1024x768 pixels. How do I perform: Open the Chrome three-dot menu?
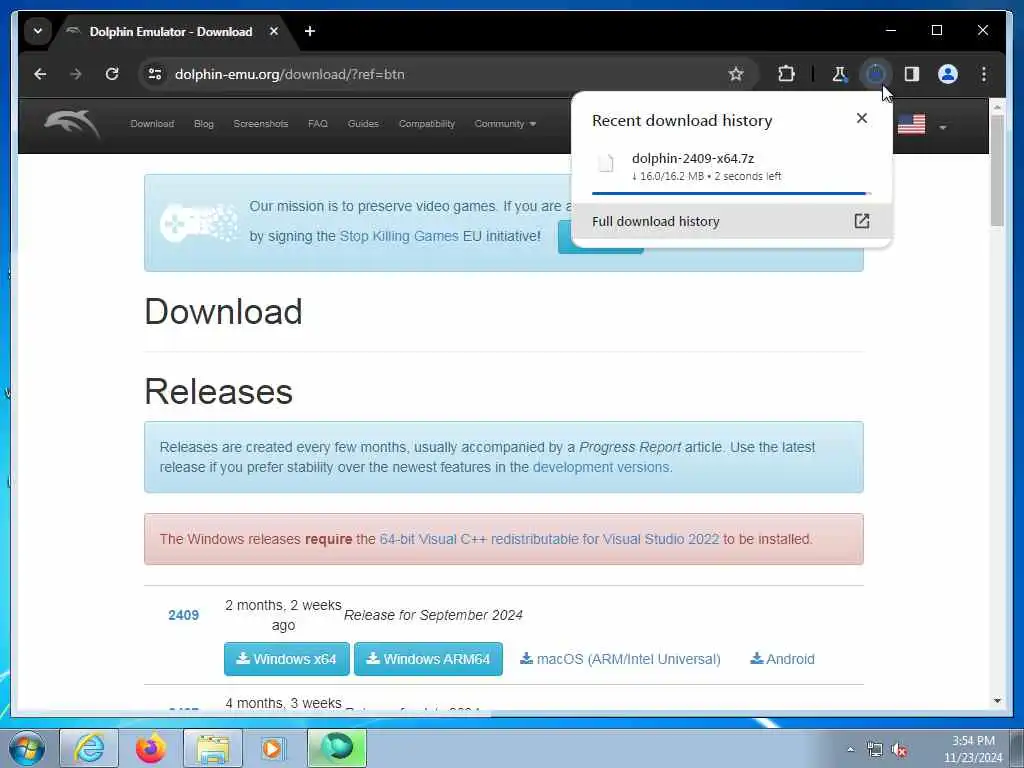point(984,74)
